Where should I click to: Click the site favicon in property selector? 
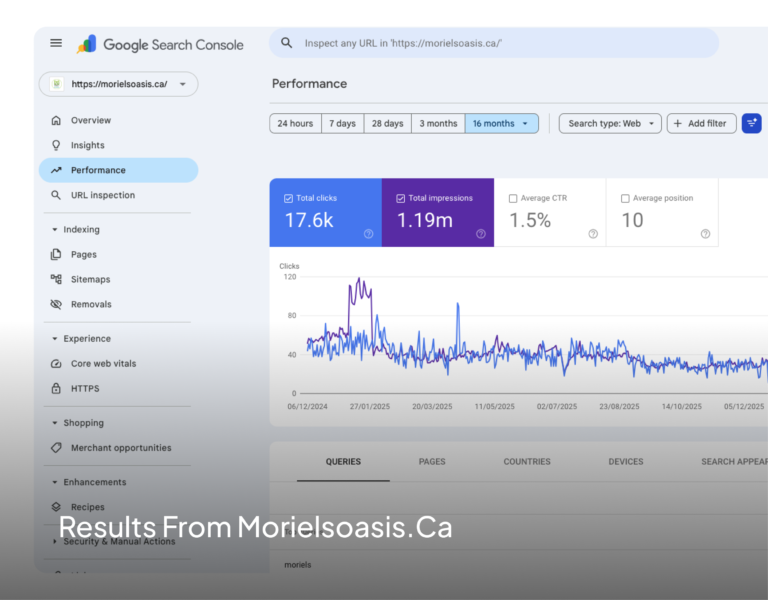(57, 84)
